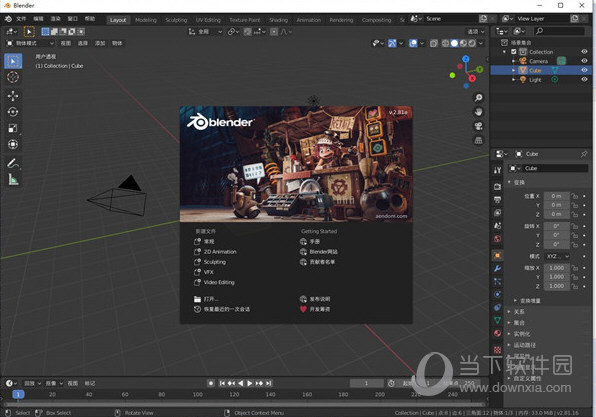Open the XYZ rotation mode dropdown

coord(558,256)
